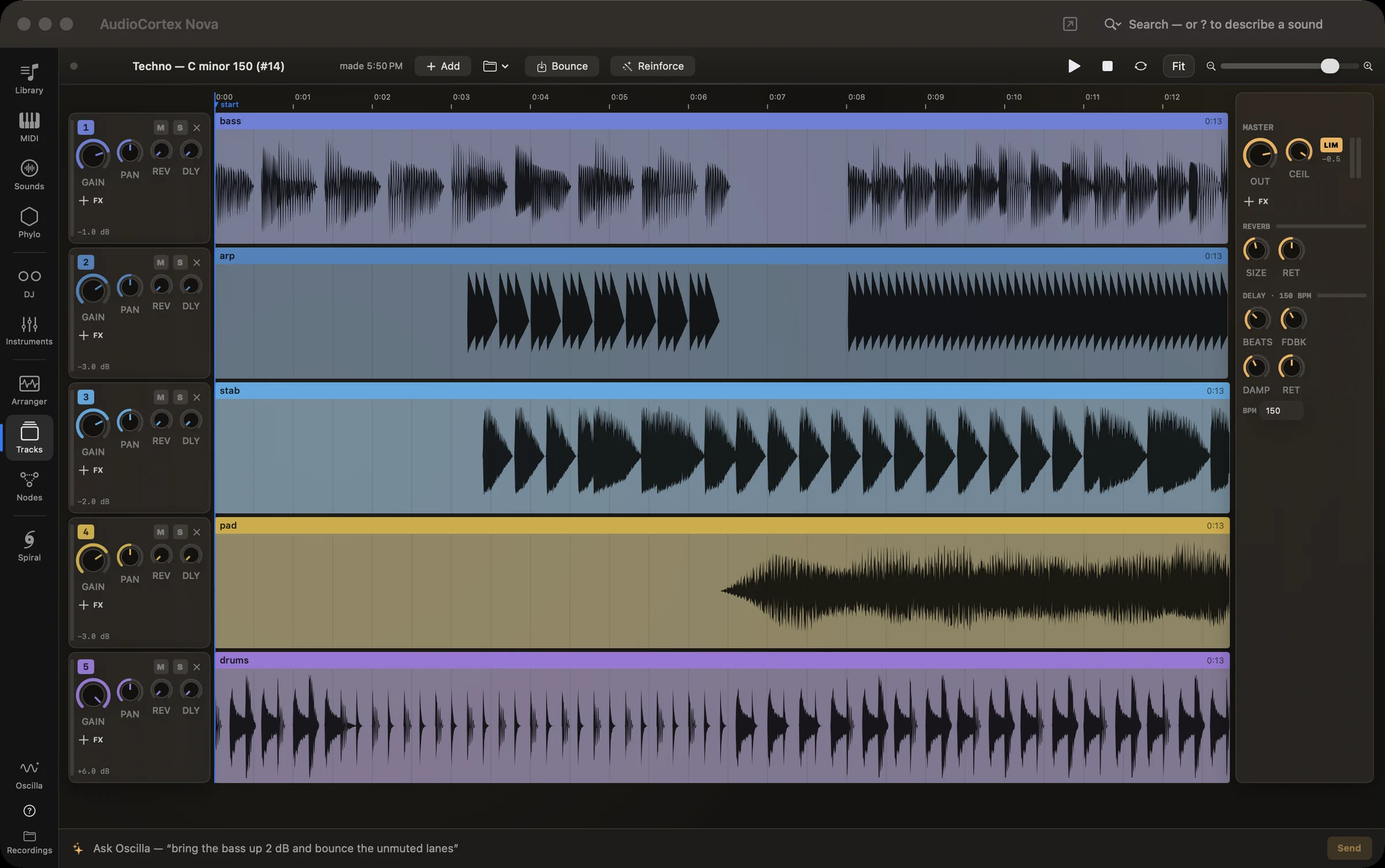The width and height of the screenshot is (1385, 868).
Task: Click the Fit zoom button
Action: pyautogui.click(x=1178, y=66)
